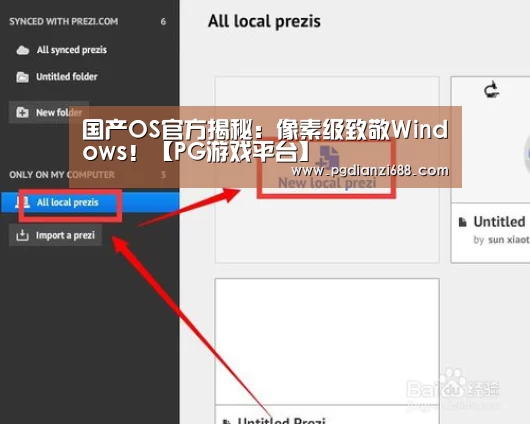Screen dimensions: 530x424
Task: Click the new prezi document icon
Action: [x=327, y=157]
